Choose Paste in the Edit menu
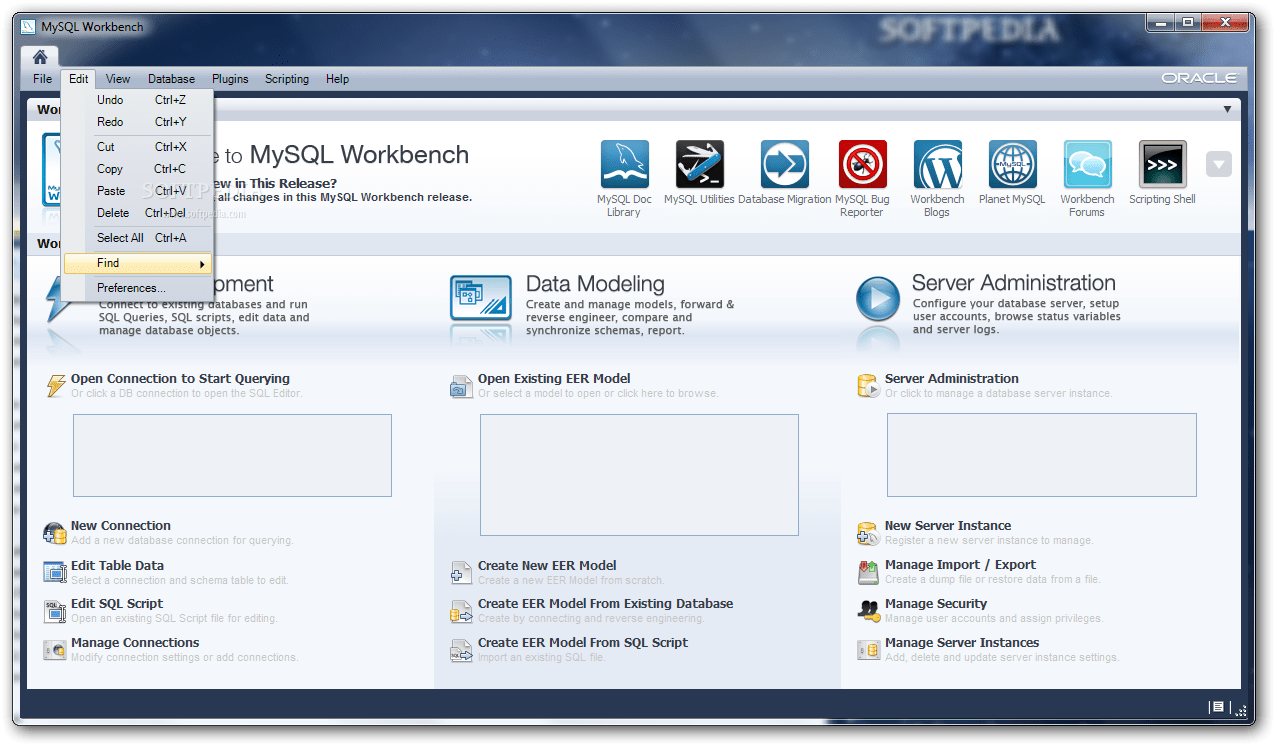Viewport: 1276px width, 746px height. 138,191
